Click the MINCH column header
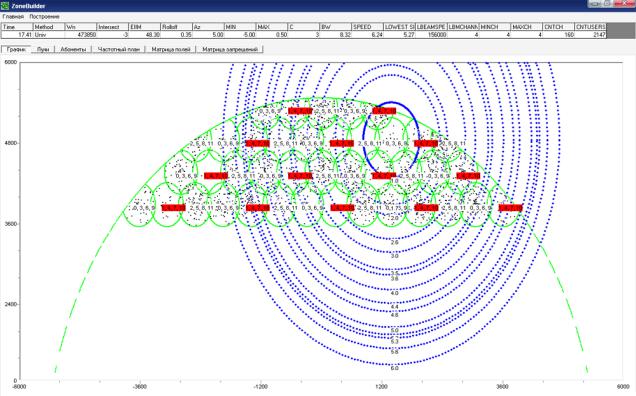 point(495,27)
